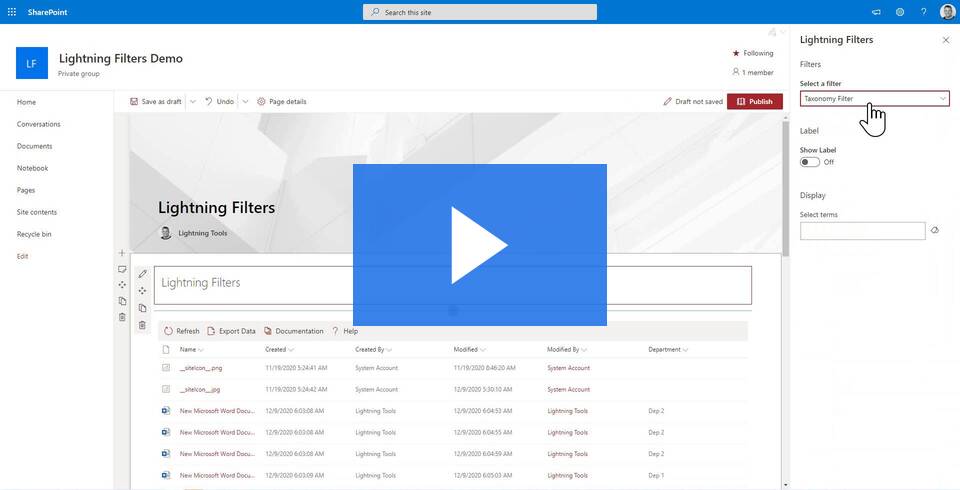Open the app launcher waffle menu
Screen dimensions: 960x490
point(12,12)
